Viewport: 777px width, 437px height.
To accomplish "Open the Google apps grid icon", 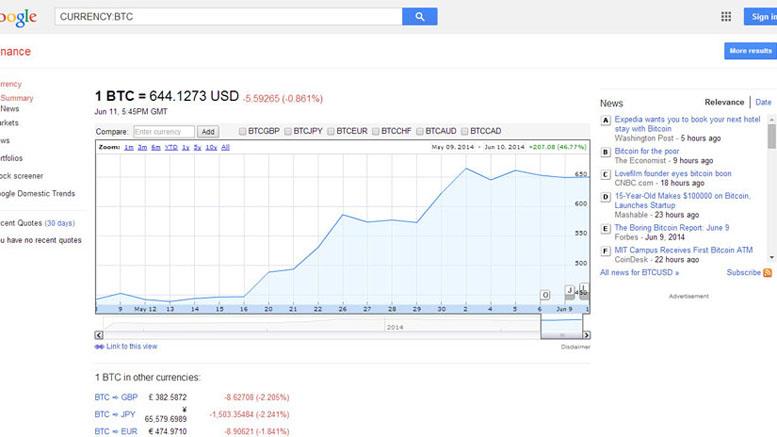I will 726,16.
